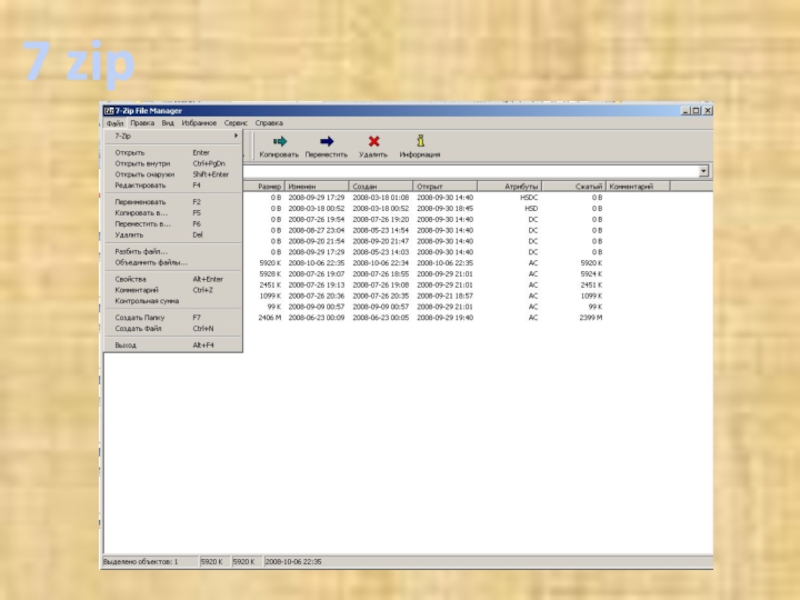Sort by the Комментарий column header
The height and width of the screenshot is (600, 800).
pyautogui.click(x=638, y=186)
